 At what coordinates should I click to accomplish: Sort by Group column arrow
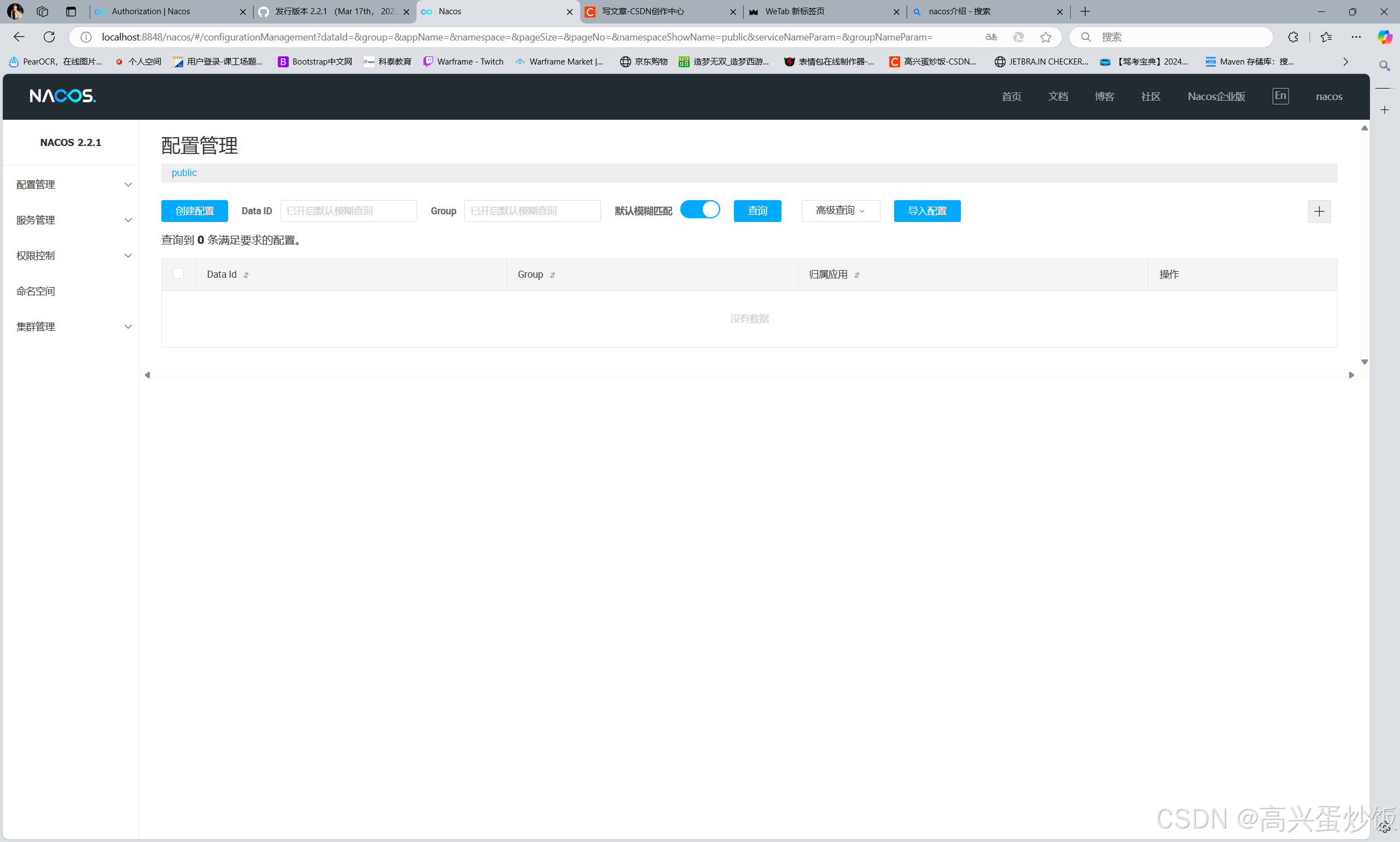tap(553, 275)
